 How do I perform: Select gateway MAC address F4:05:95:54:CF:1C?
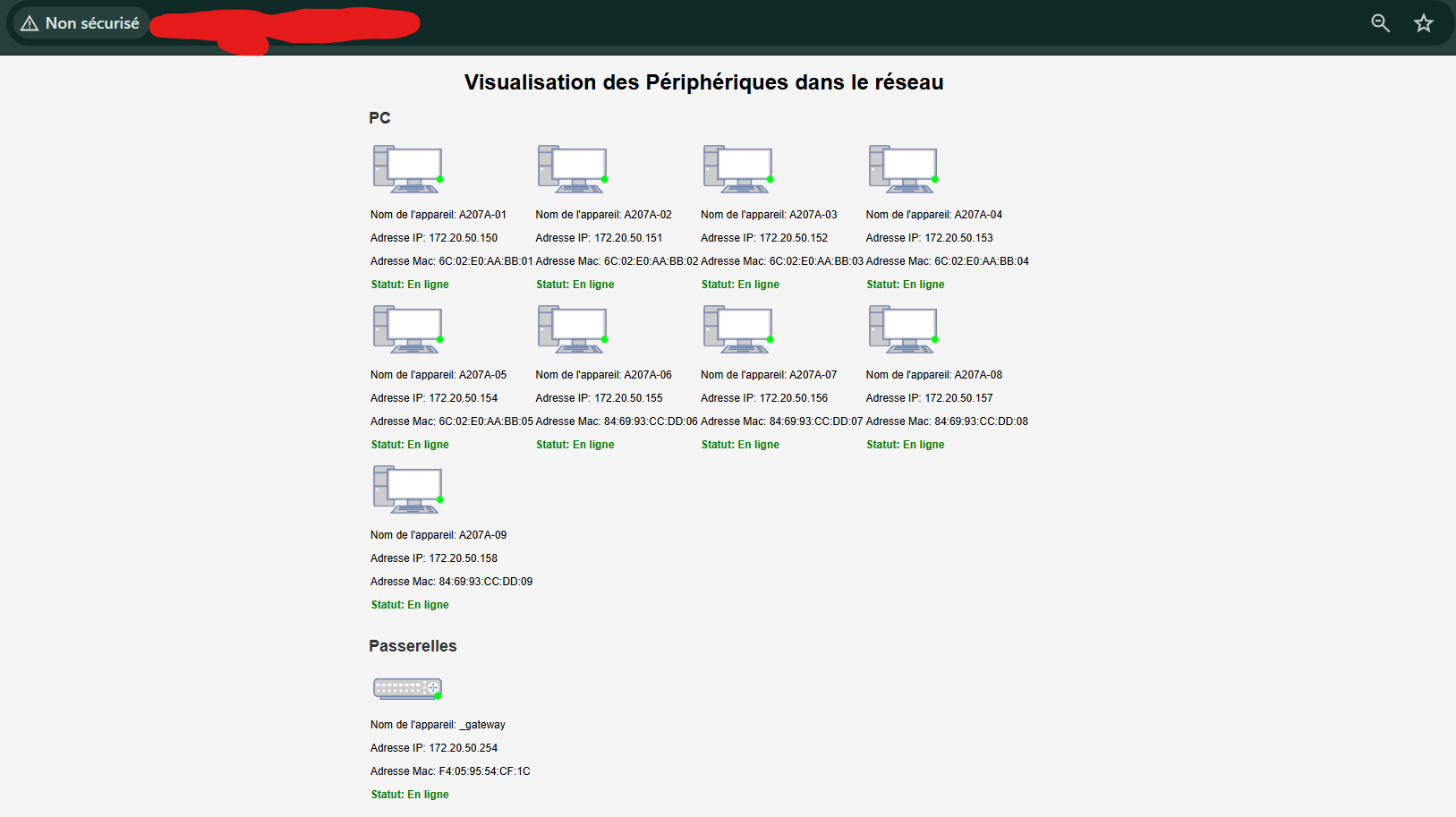pos(484,771)
